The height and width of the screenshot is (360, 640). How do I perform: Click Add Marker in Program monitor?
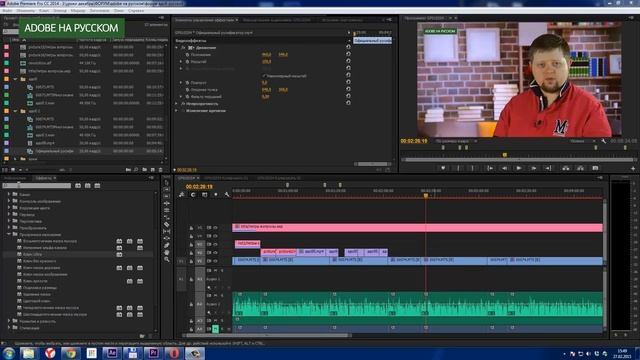(x=443, y=168)
